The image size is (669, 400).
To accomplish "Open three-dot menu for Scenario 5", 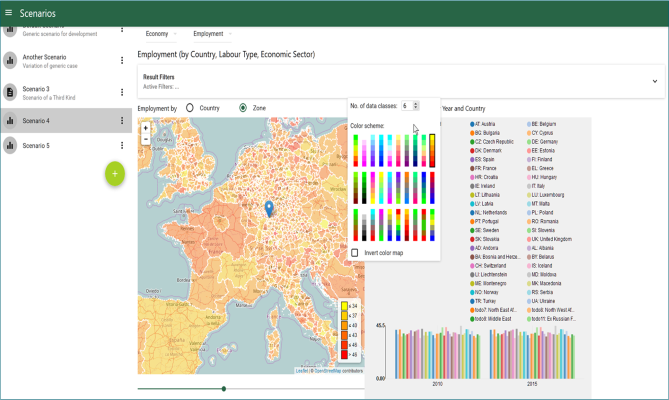I will tap(122, 145).
